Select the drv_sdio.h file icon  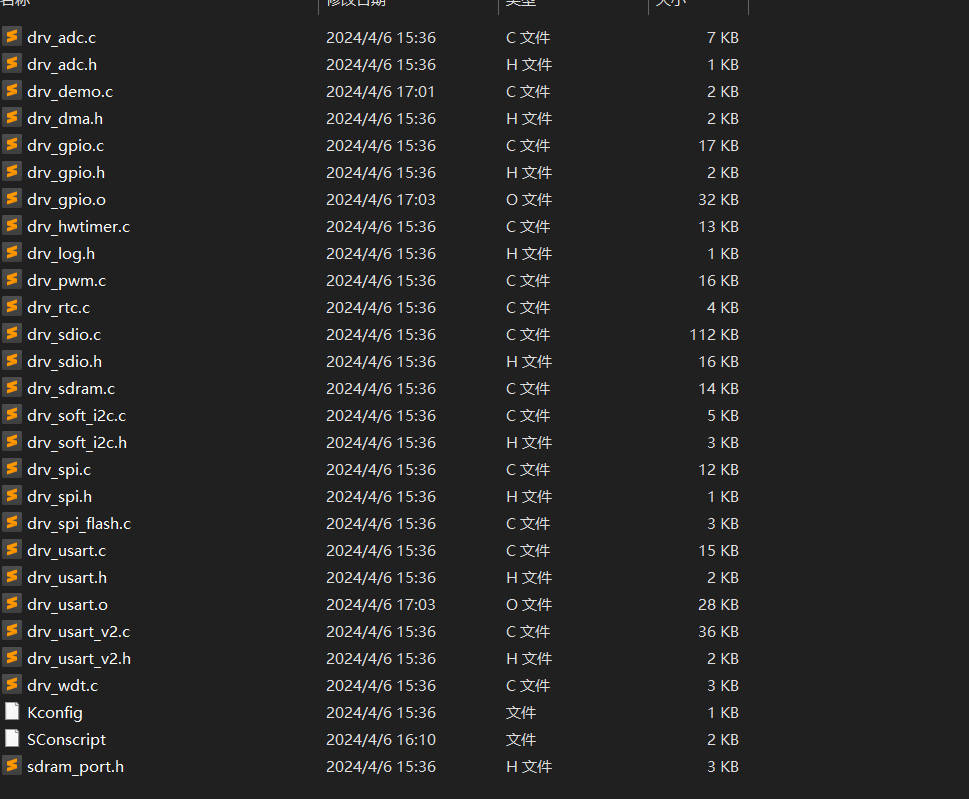coord(12,360)
